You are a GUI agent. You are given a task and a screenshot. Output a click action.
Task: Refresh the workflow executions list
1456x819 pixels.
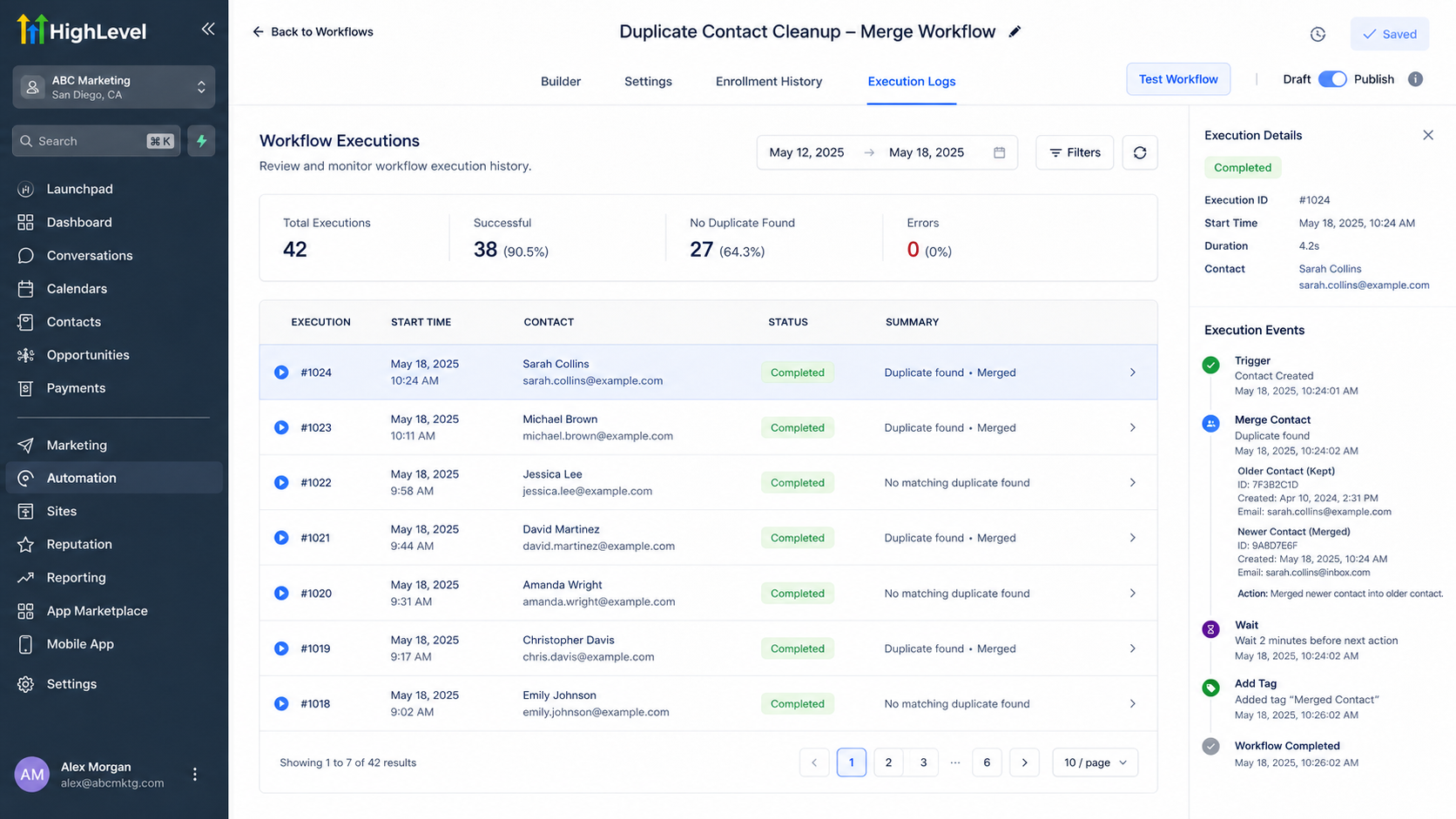[x=1139, y=152]
